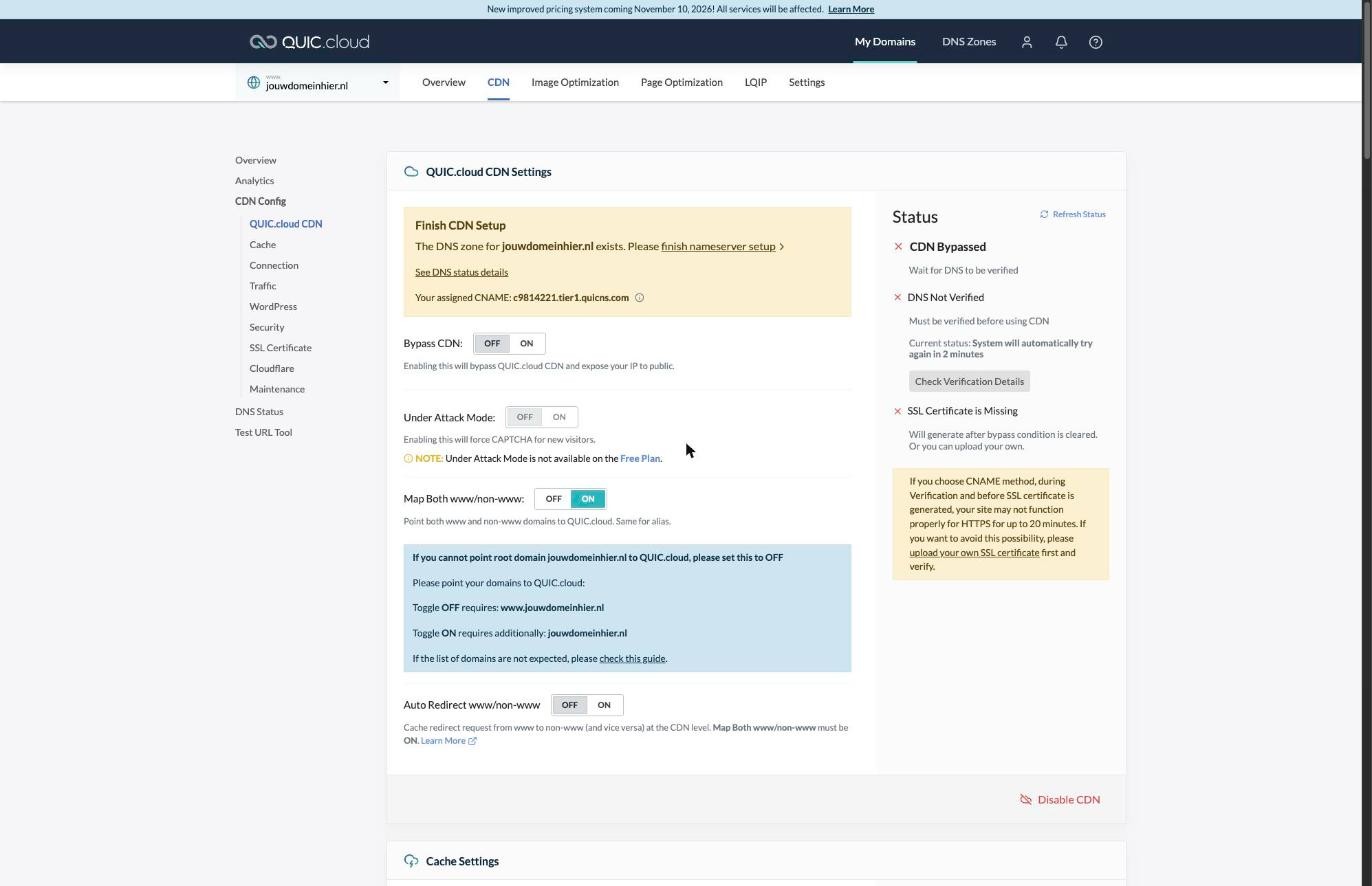
Task: Switch Map Both www/non-www to OFF
Action: tap(553, 499)
